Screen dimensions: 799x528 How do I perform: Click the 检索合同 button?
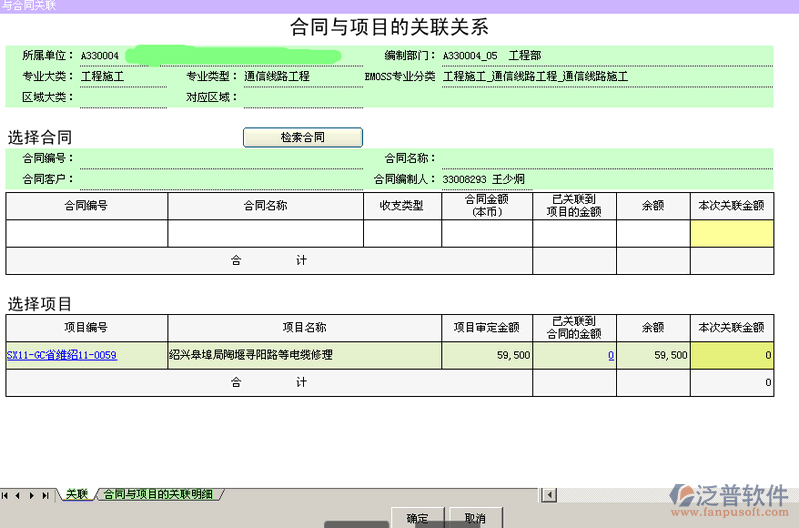[302, 137]
